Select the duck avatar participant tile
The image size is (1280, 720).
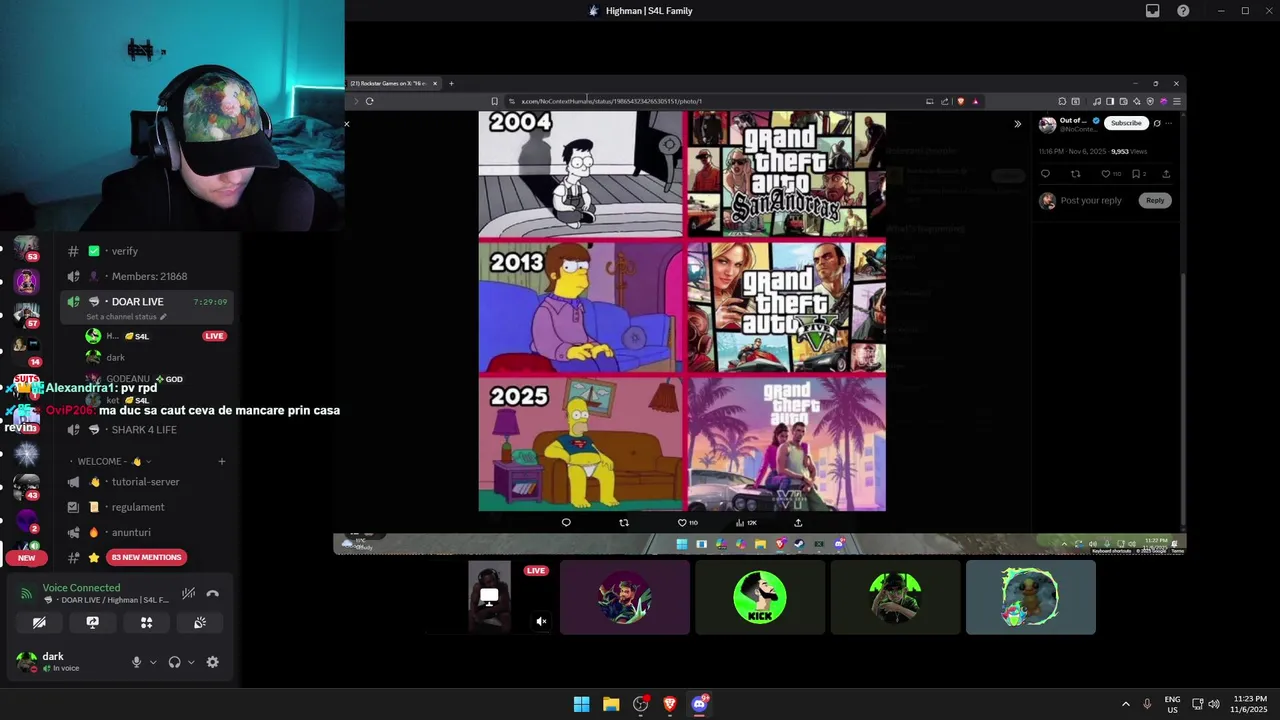1031,597
